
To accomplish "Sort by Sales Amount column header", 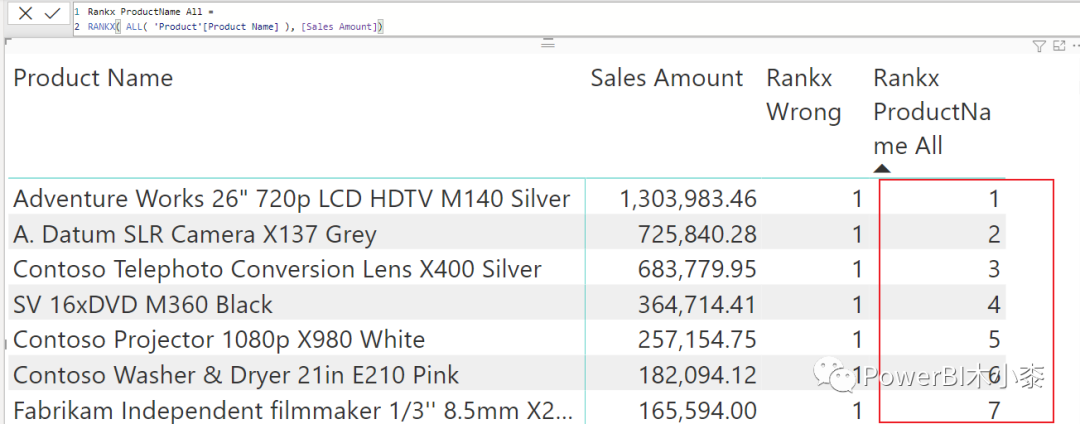I will (x=667, y=78).
